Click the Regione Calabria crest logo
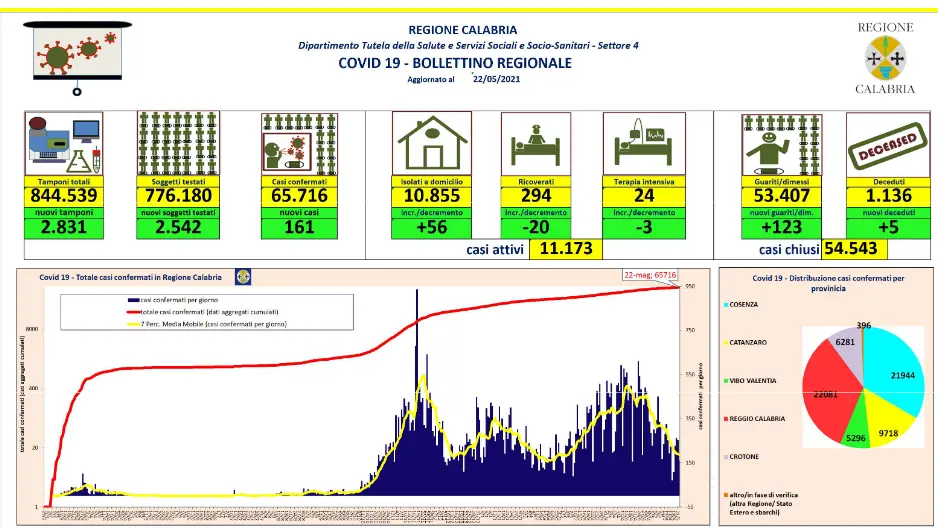 click(x=884, y=57)
